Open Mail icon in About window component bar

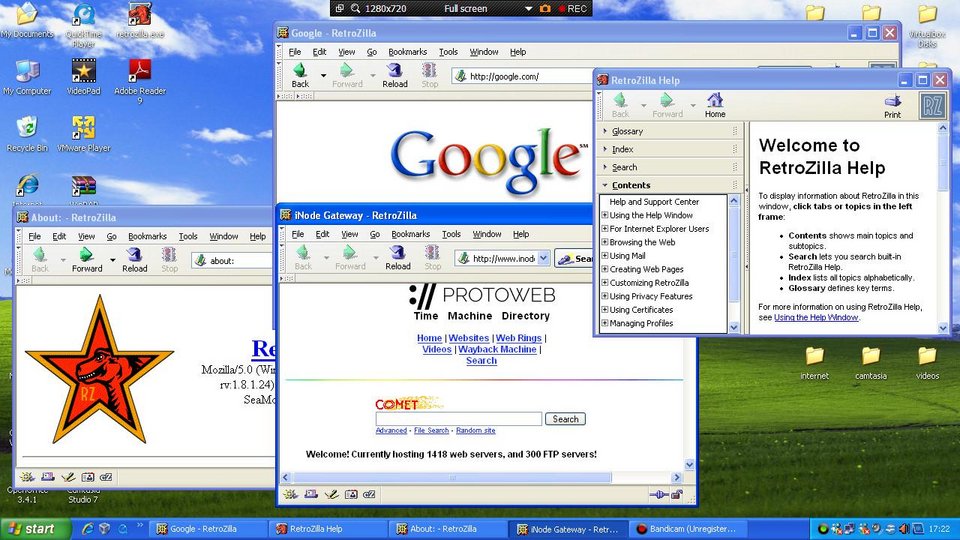coord(48,477)
